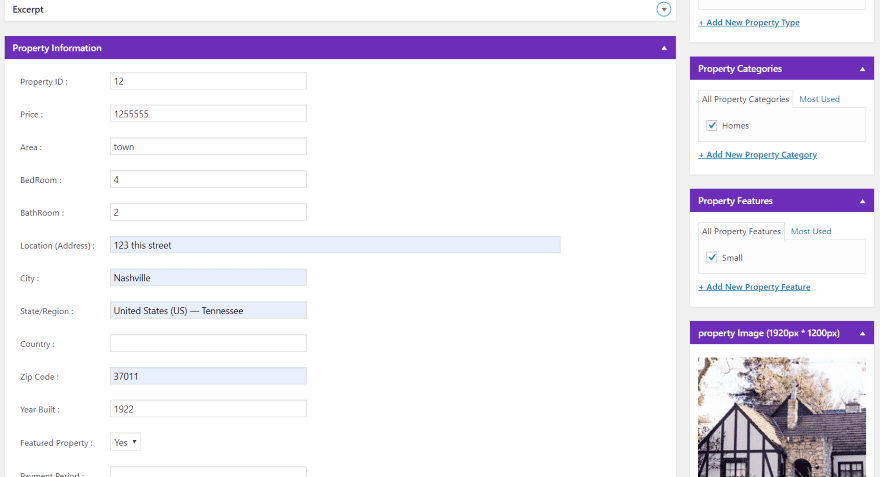Click Add New Property Feature link
The height and width of the screenshot is (477, 880).
[754, 287]
